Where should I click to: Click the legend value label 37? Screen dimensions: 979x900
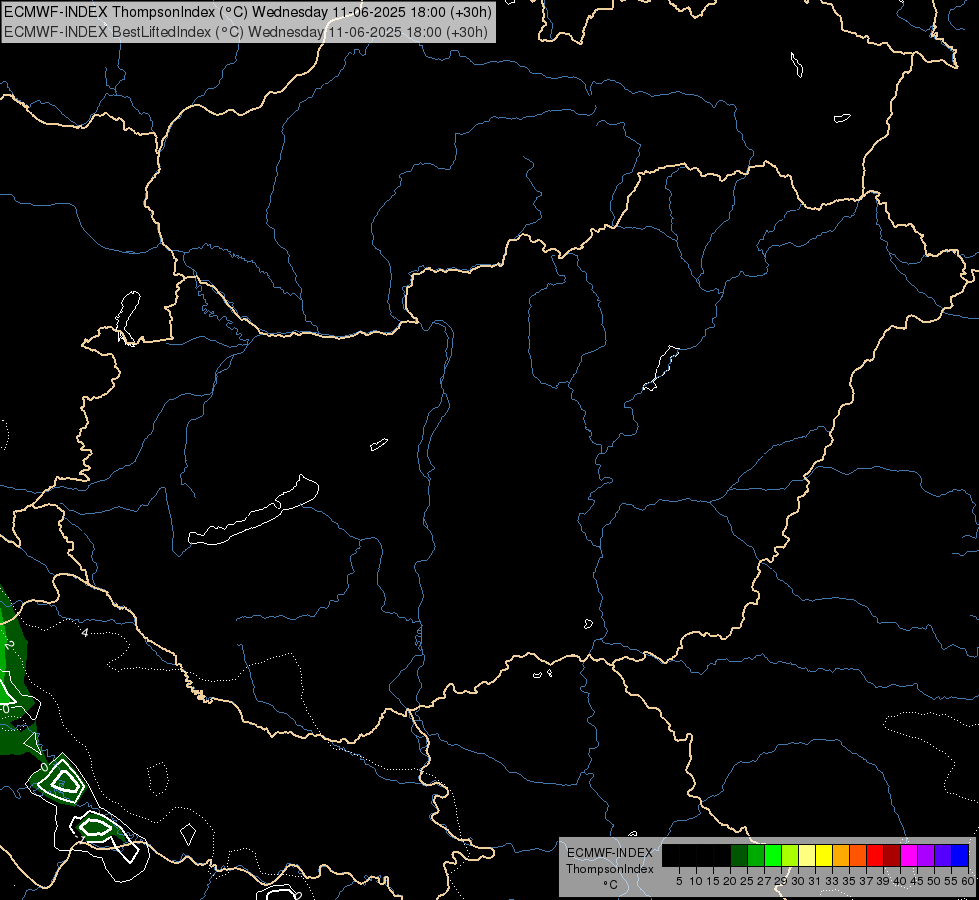(866, 881)
